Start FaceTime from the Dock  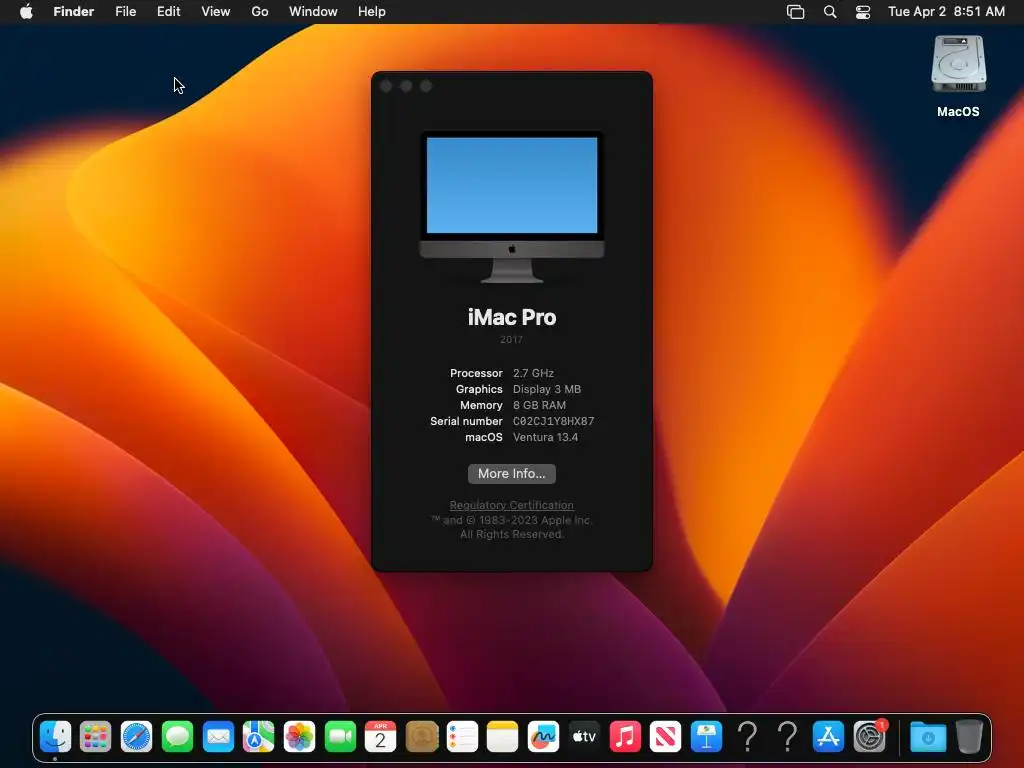pos(340,737)
